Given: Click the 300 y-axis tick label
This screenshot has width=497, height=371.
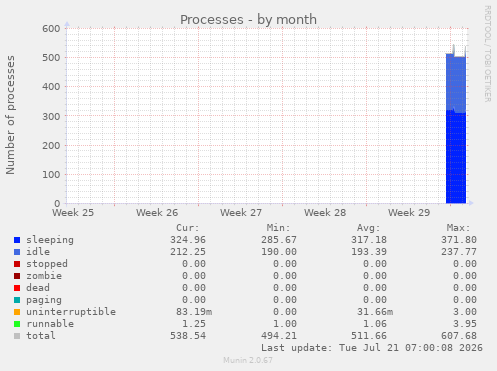Looking at the screenshot, I should tap(51, 116).
